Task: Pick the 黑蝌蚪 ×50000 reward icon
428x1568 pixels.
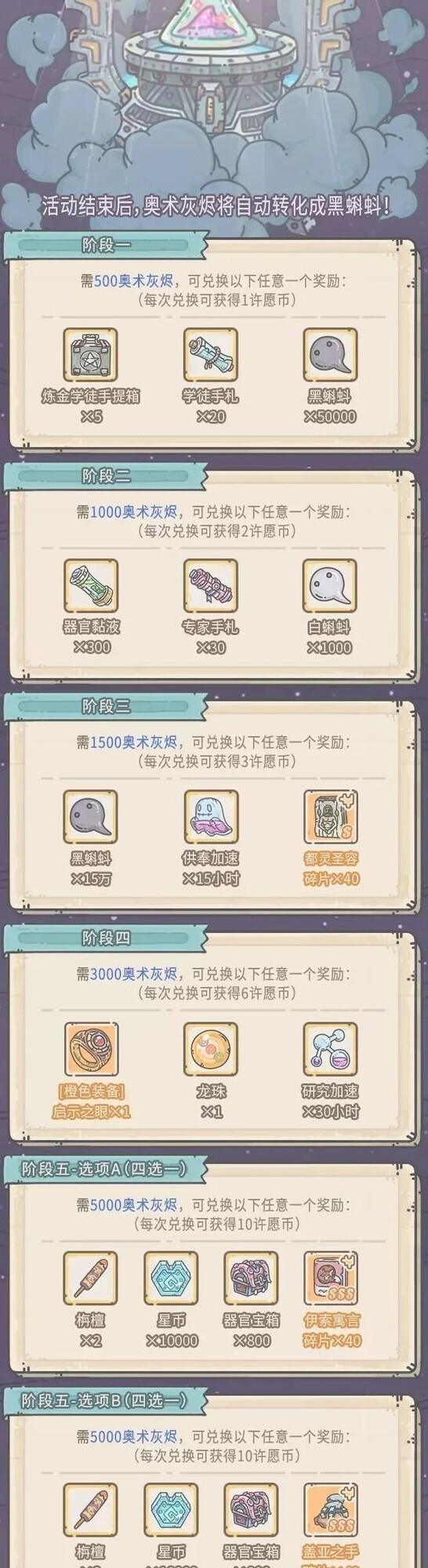Action: coord(330,354)
